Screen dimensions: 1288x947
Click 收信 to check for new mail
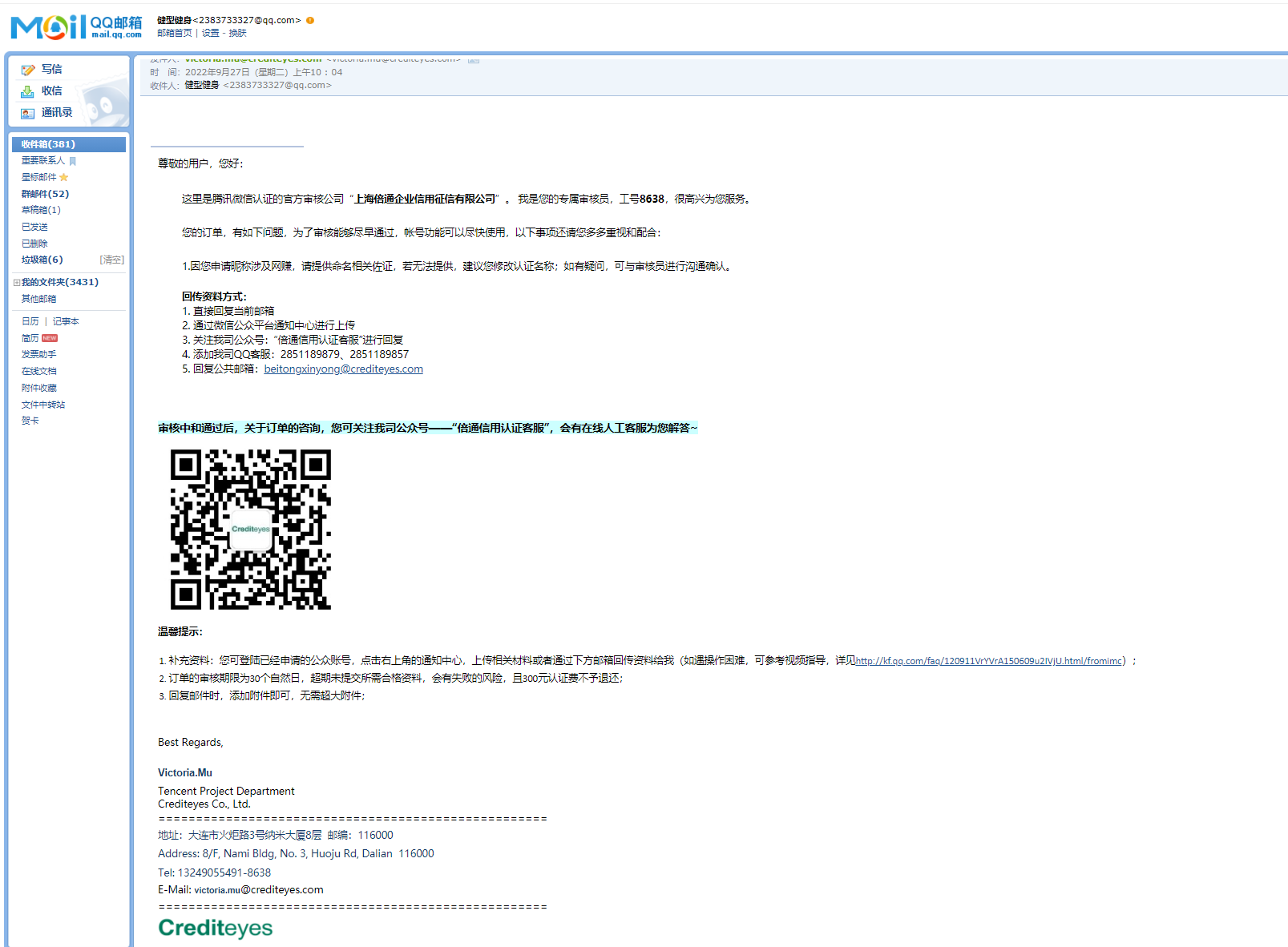[x=52, y=91]
